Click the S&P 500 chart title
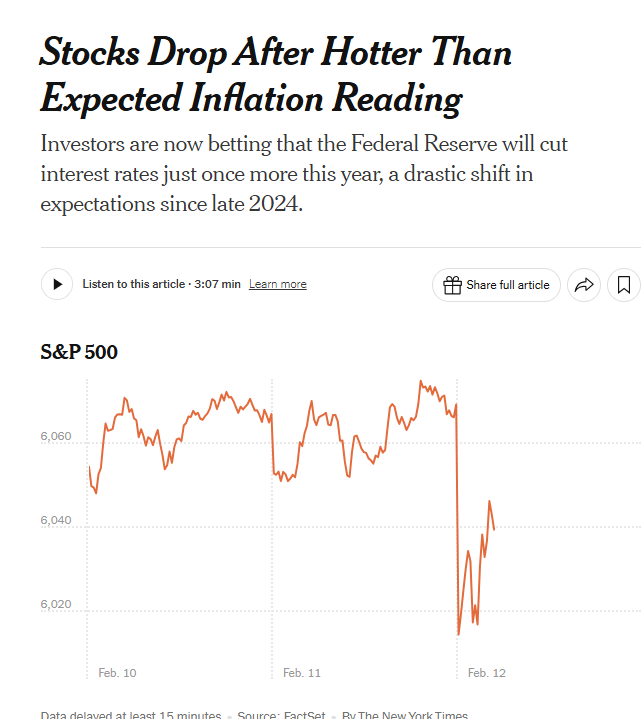The height and width of the screenshot is (719, 643). (79, 352)
